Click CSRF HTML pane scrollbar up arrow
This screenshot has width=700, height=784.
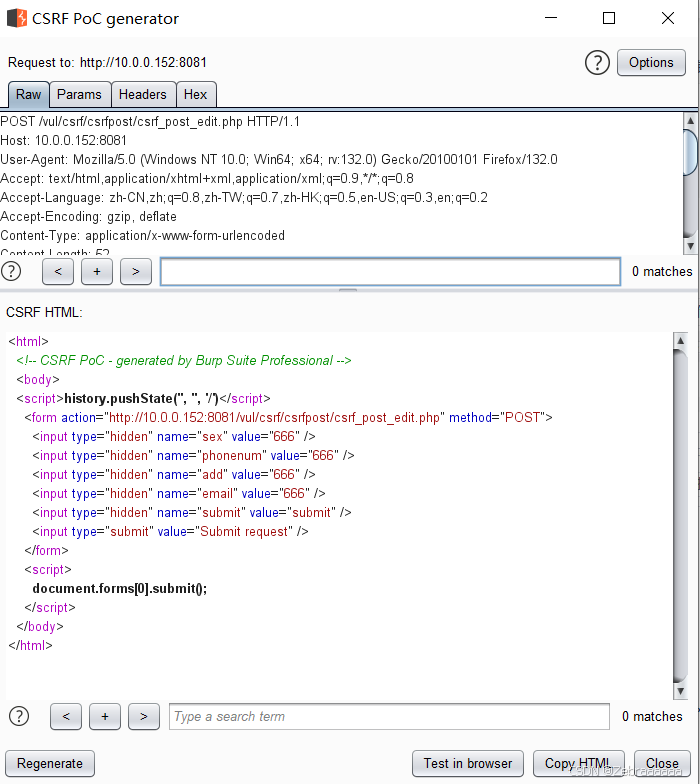coord(680,341)
